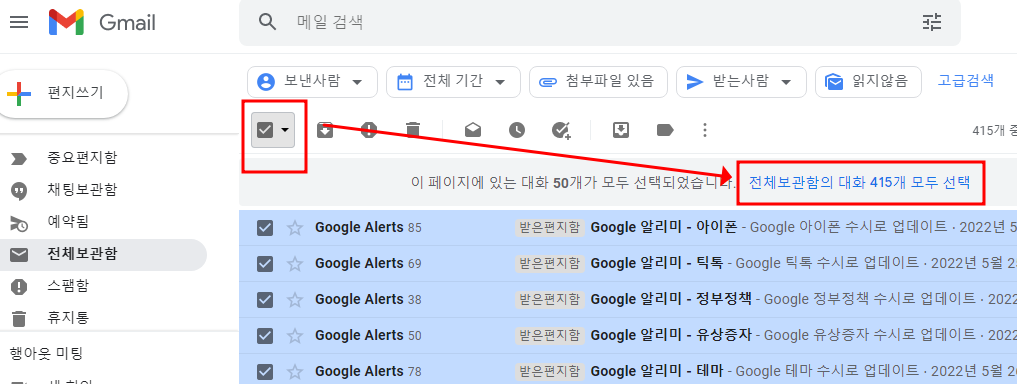Click the 전체보관함 envelope icon
The image size is (1017, 384).
19,255
